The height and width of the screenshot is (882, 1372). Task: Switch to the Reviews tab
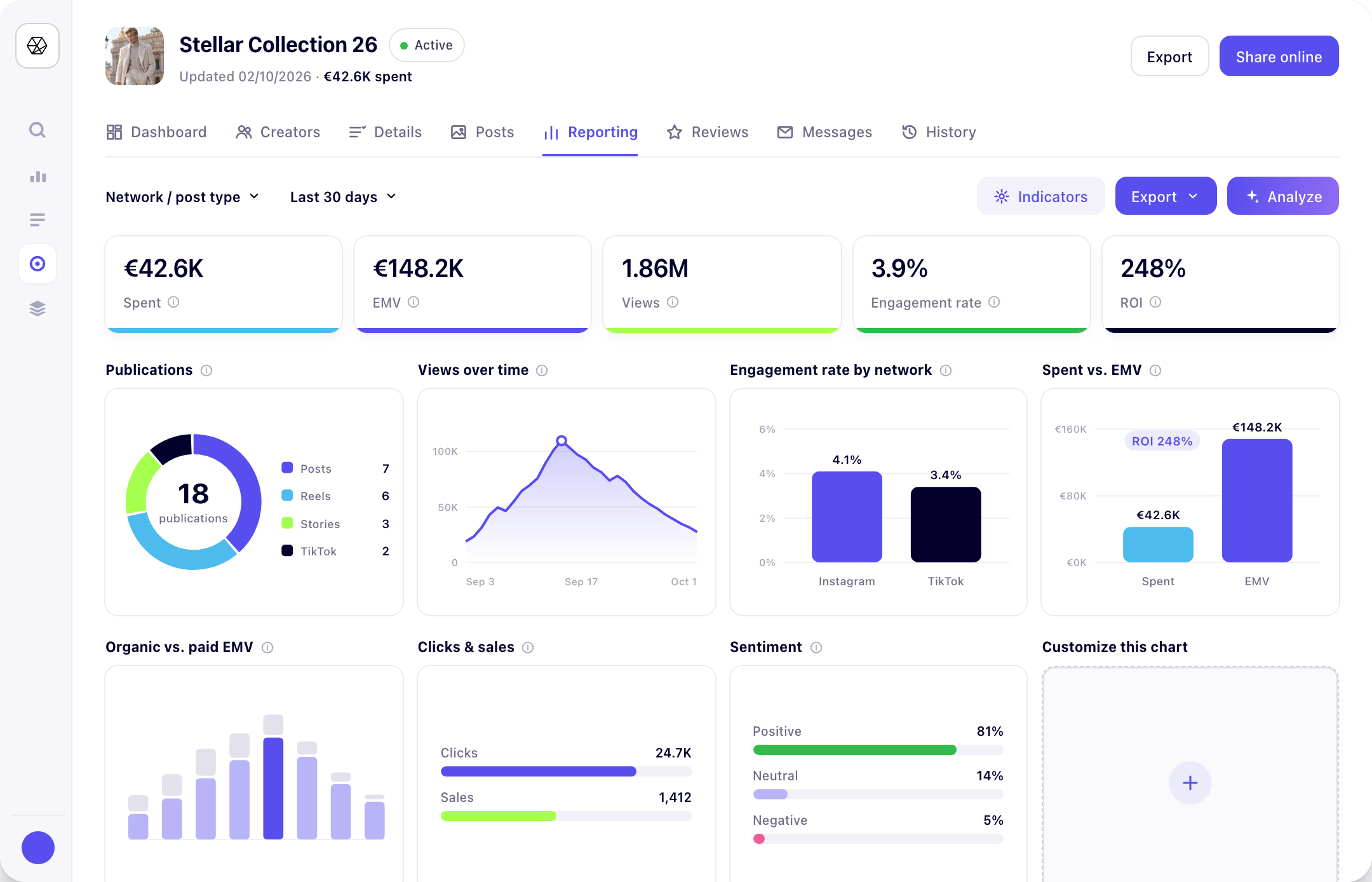pos(708,132)
